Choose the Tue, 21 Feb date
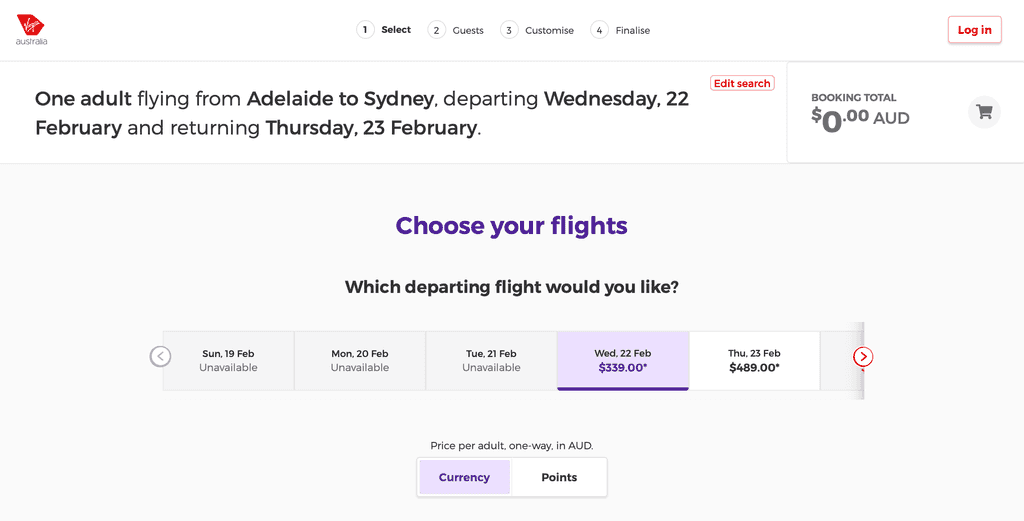This screenshot has width=1024, height=521. point(491,360)
